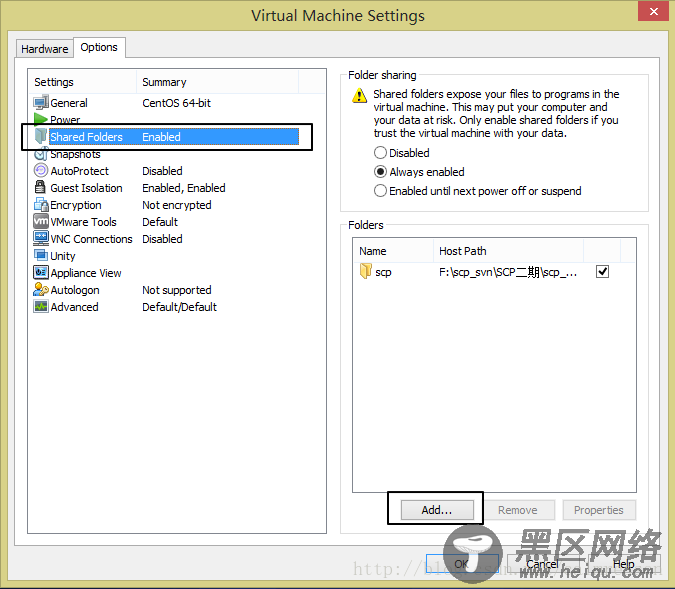Click the Host Path column header
This screenshot has height=589, width=675.
[508, 251]
